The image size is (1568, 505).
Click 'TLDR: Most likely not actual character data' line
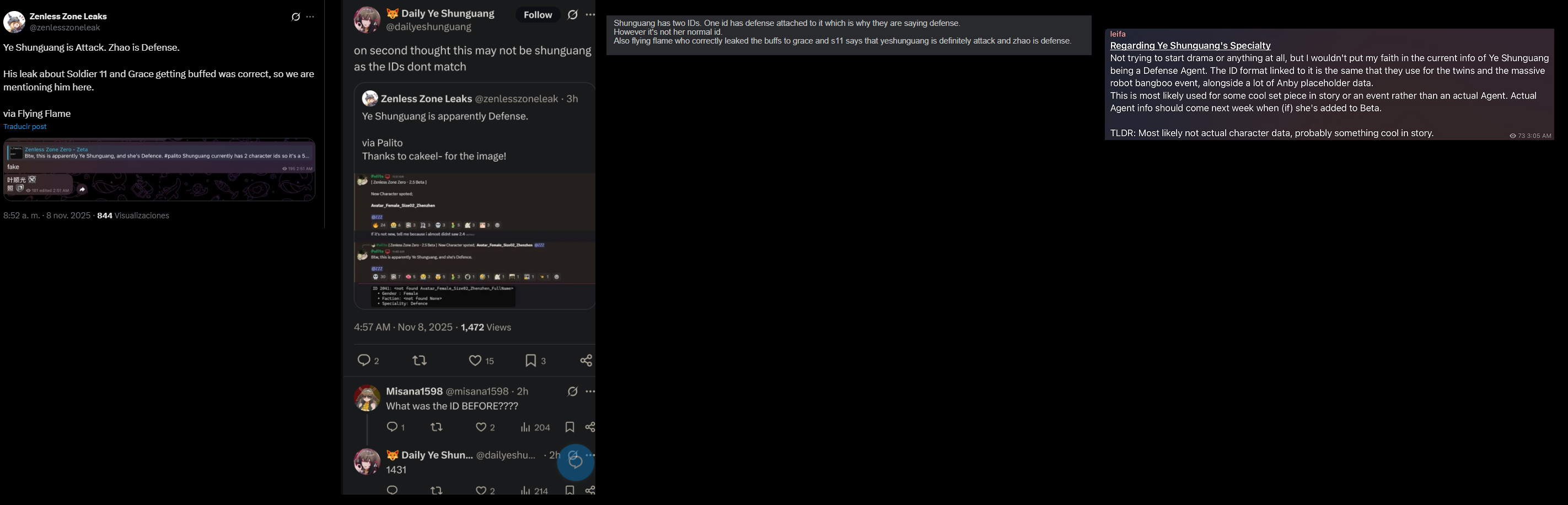(1271, 133)
